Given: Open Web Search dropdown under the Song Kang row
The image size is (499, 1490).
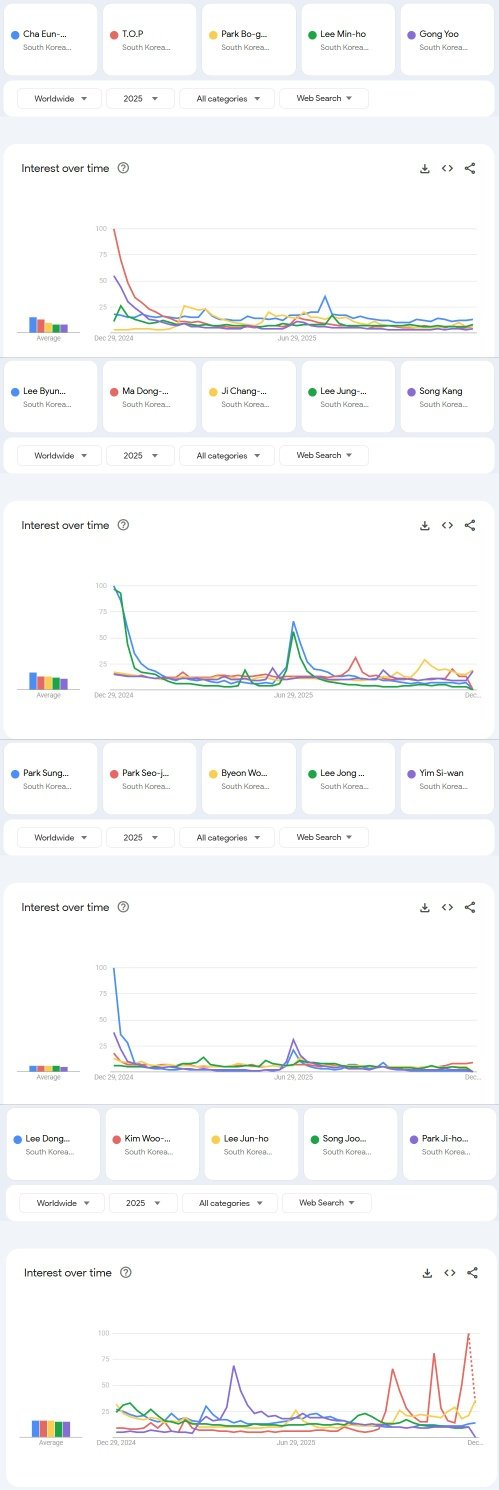Looking at the screenshot, I should click(324, 455).
